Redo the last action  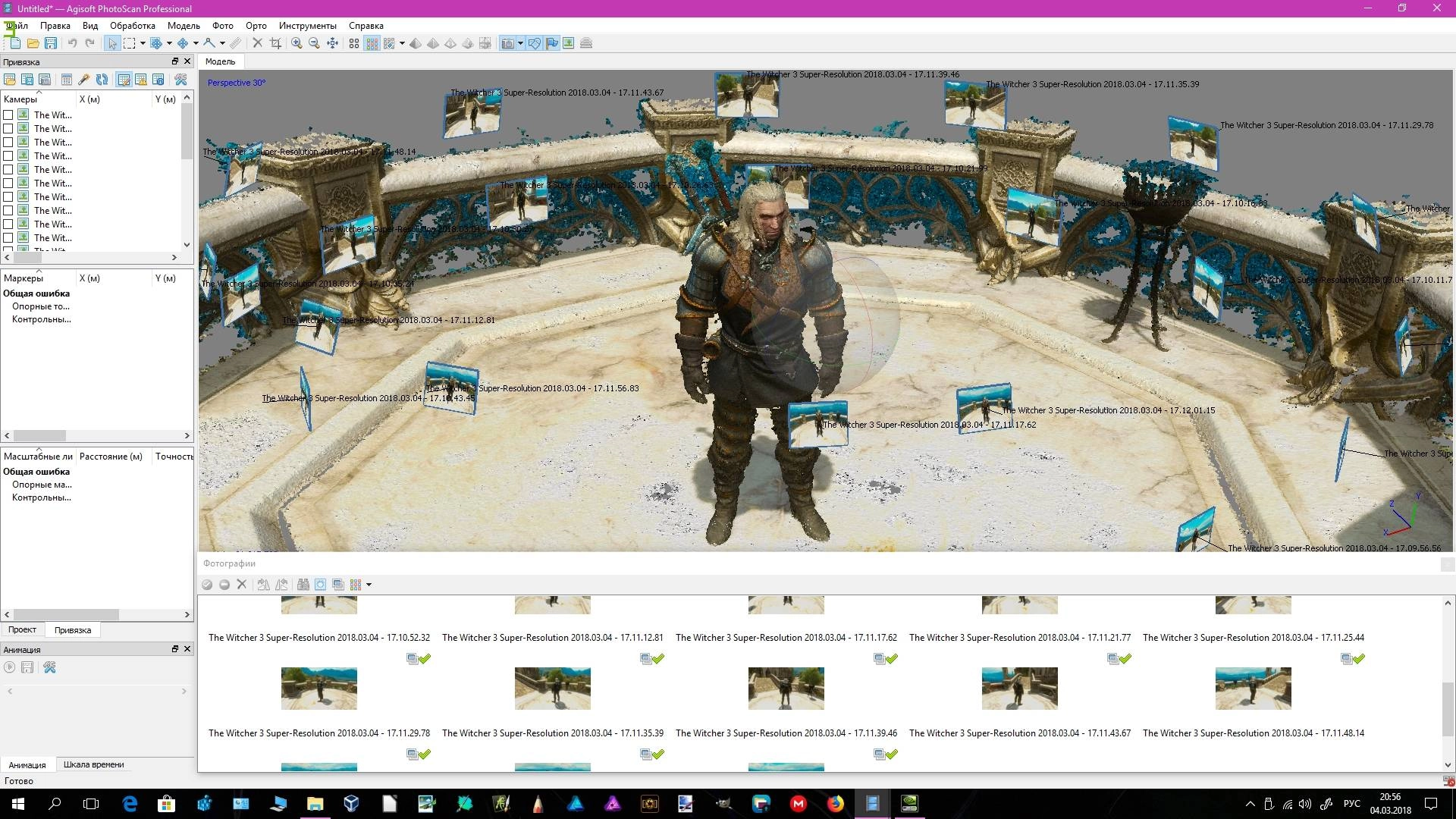(x=90, y=43)
